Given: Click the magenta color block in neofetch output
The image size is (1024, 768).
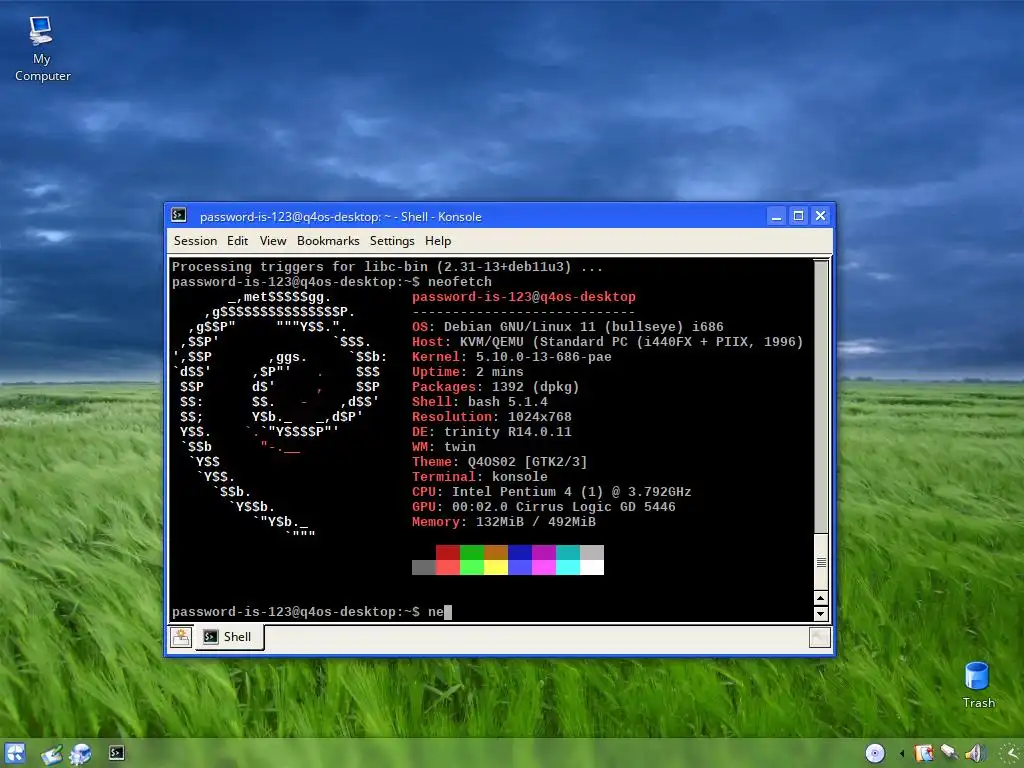Looking at the screenshot, I should click(543, 568).
